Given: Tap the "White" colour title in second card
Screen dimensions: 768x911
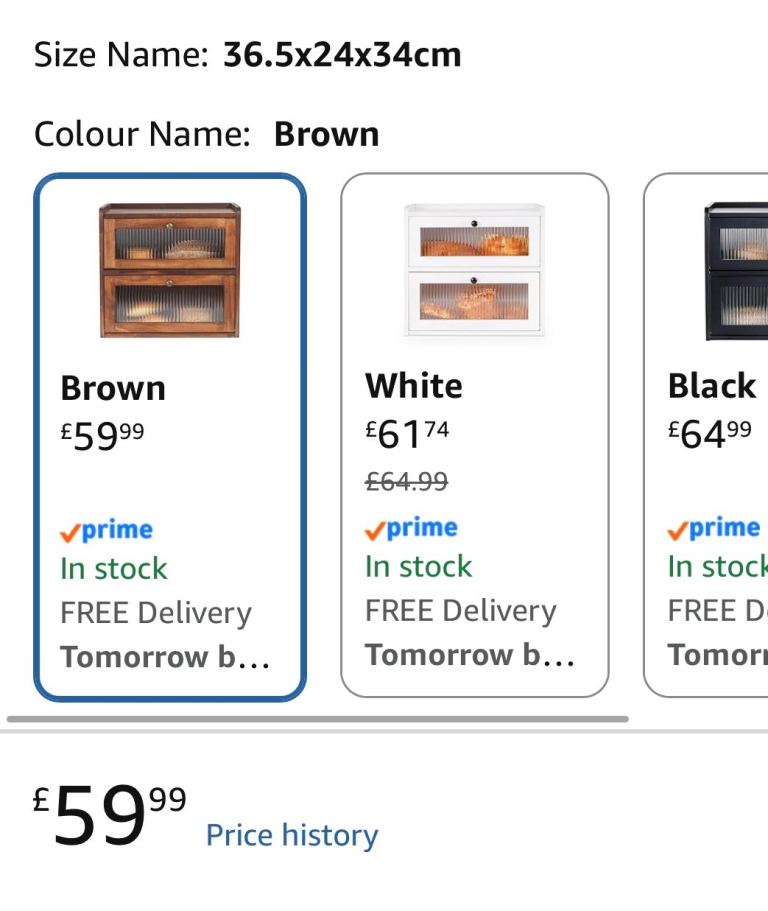Looking at the screenshot, I should [414, 386].
